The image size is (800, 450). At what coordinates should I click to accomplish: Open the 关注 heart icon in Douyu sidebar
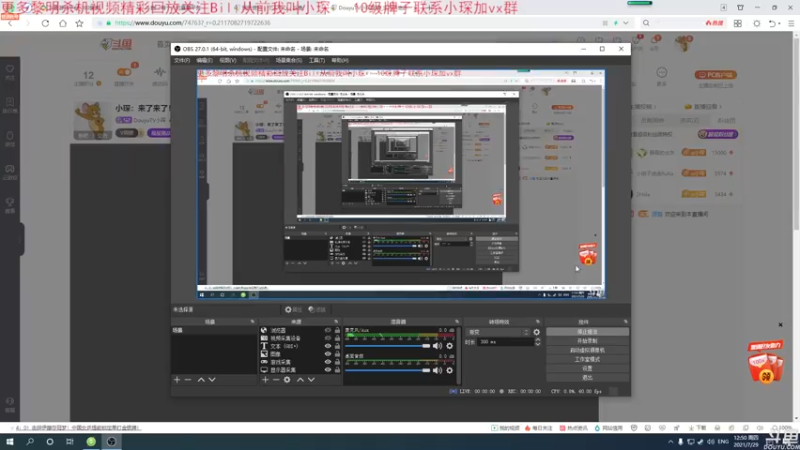10,71
